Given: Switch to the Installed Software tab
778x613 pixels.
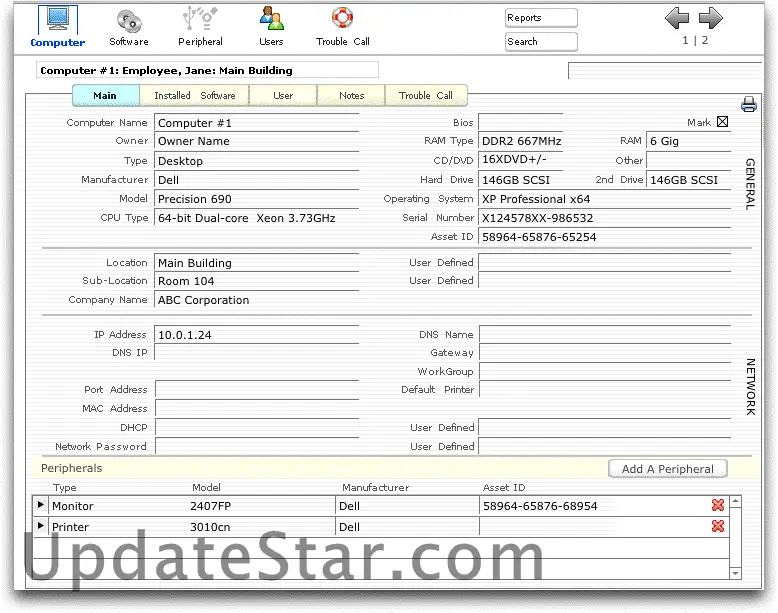Looking at the screenshot, I should 194,95.
